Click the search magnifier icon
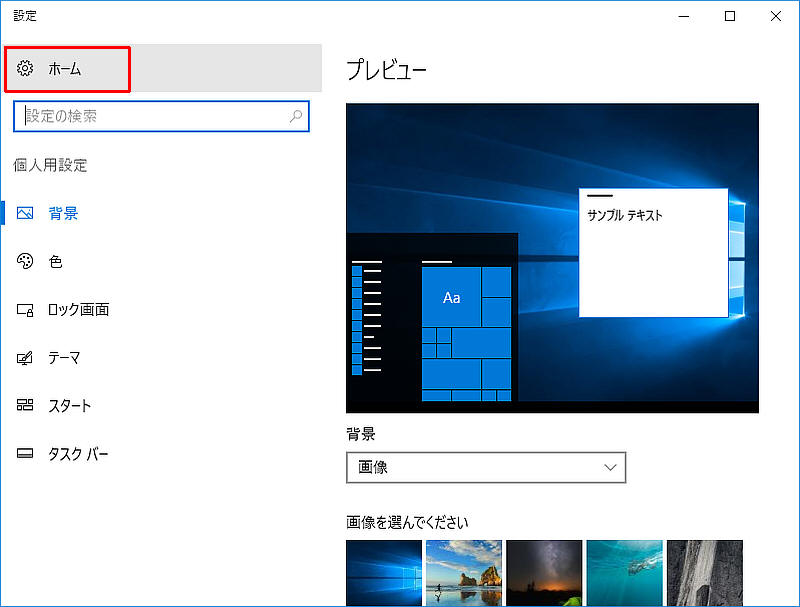This screenshot has width=800, height=607. click(296, 116)
